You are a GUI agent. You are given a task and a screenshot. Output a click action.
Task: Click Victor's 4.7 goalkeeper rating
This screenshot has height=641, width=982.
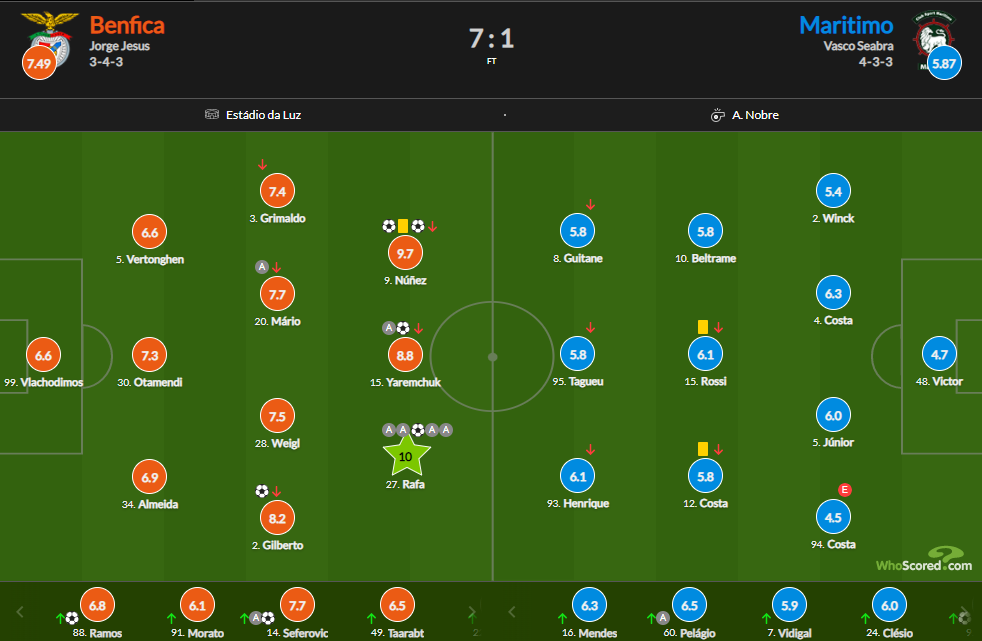coord(939,354)
